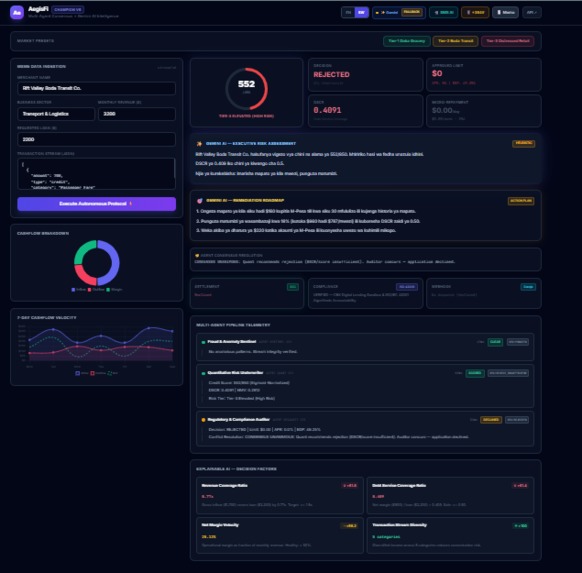Click the Fraud & Anomaly Sentinel status dot
Image resolution: width=582 pixels, height=573 pixels.
click(x=203, y=342)
